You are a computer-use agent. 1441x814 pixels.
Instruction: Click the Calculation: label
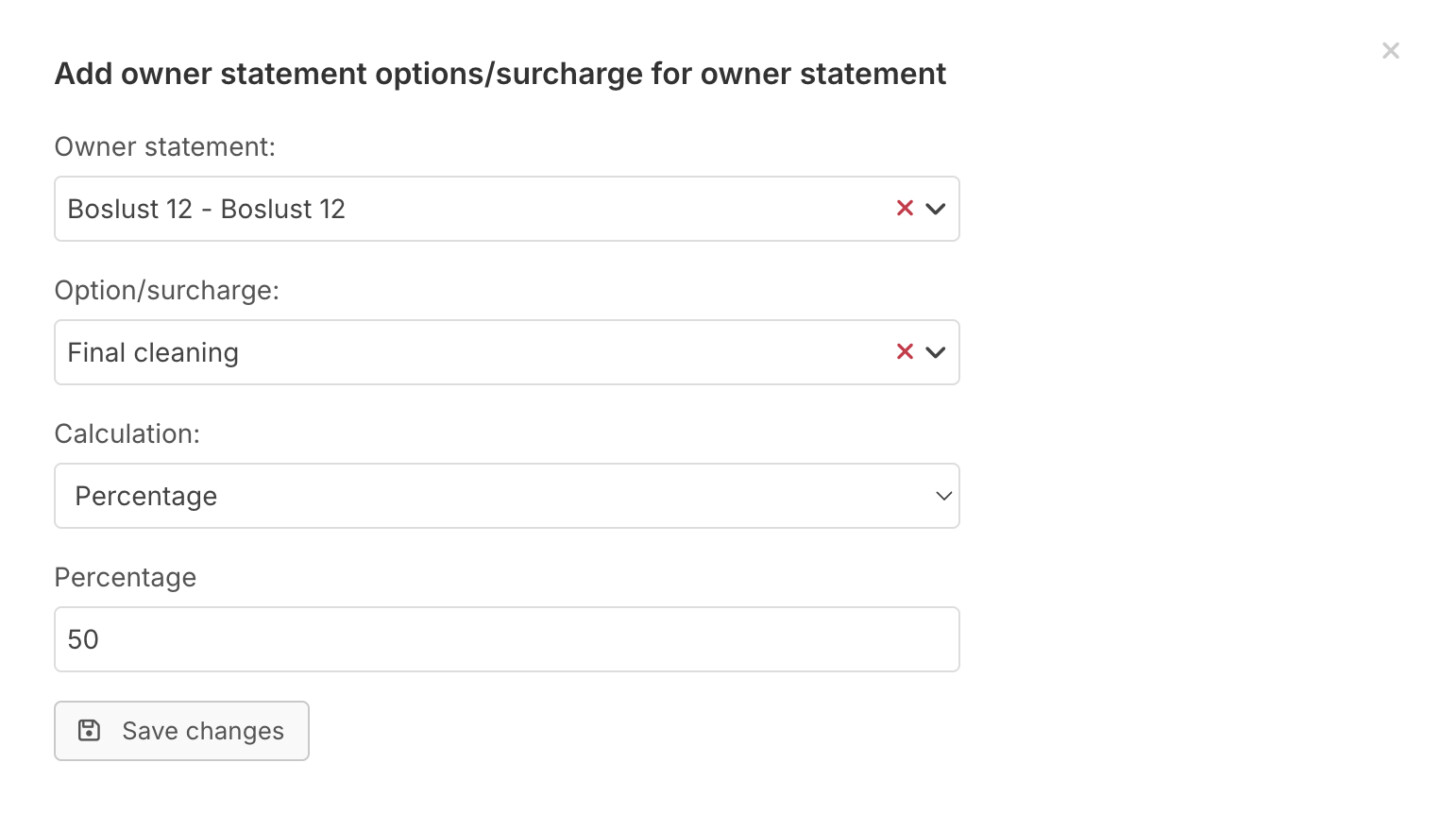[127, 434]
